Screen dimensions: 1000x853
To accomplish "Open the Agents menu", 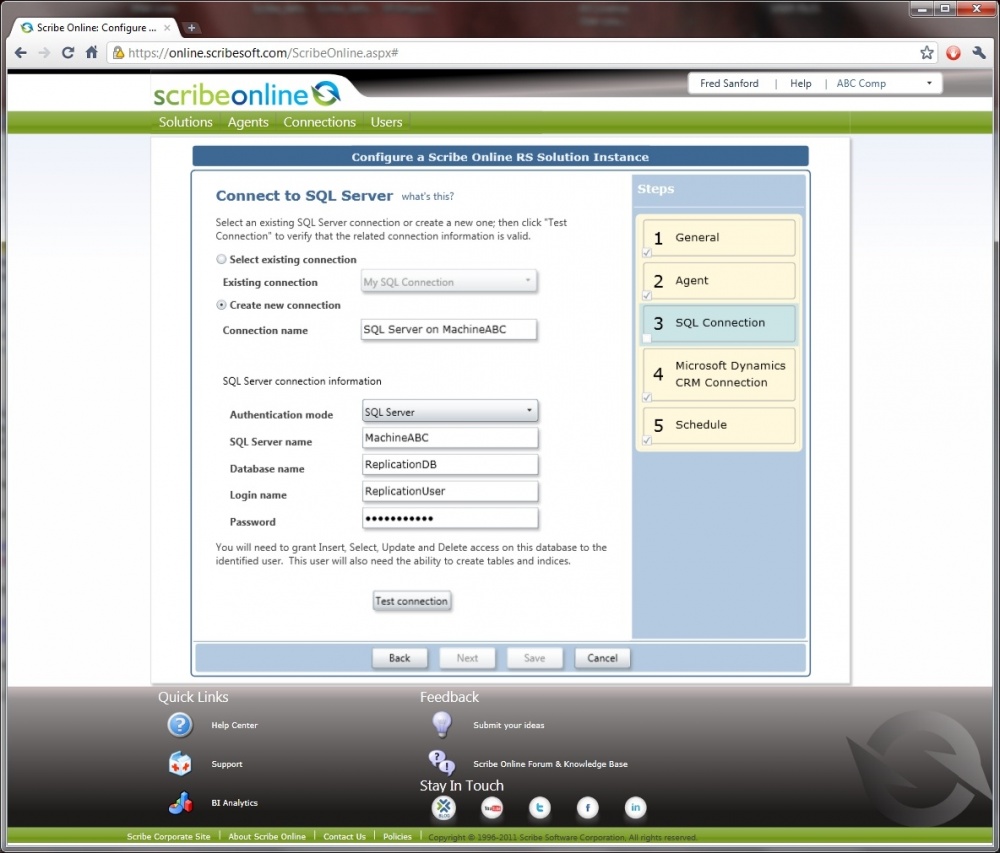I will 248,122.
